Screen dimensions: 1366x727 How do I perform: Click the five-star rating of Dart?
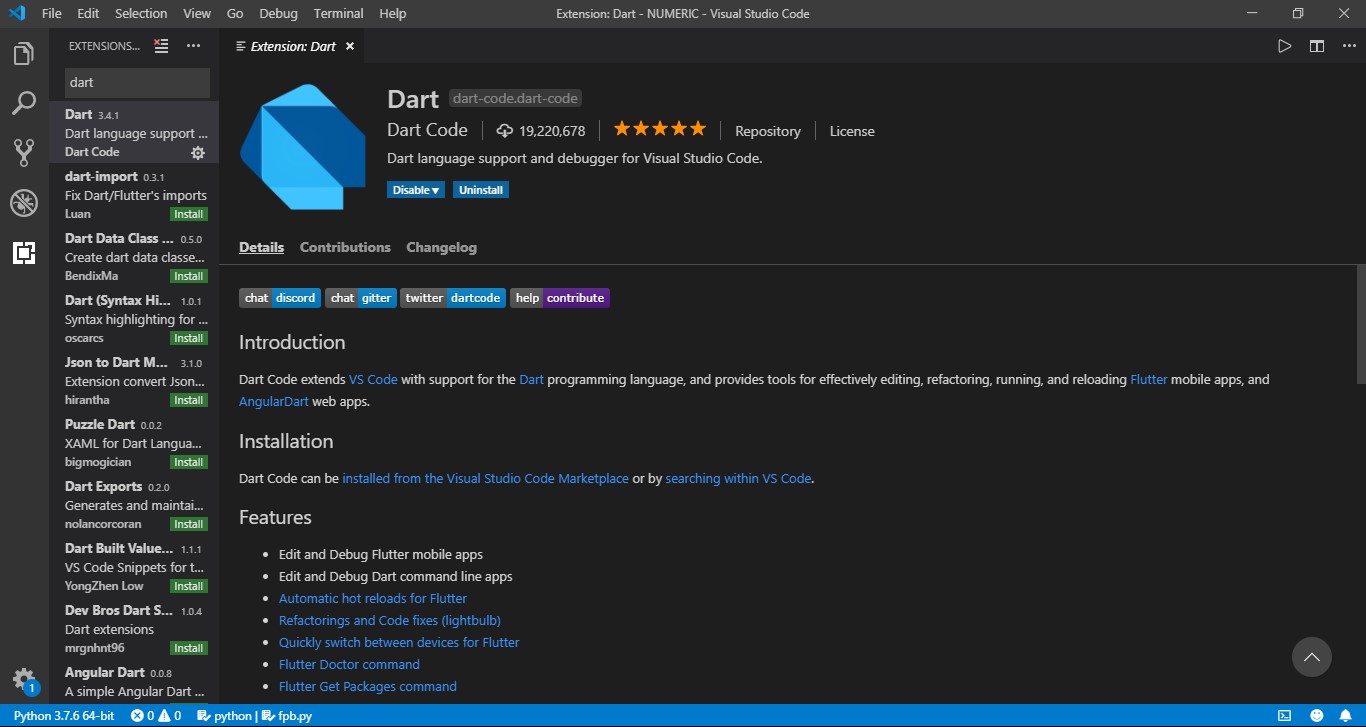[x=659, y=129]
